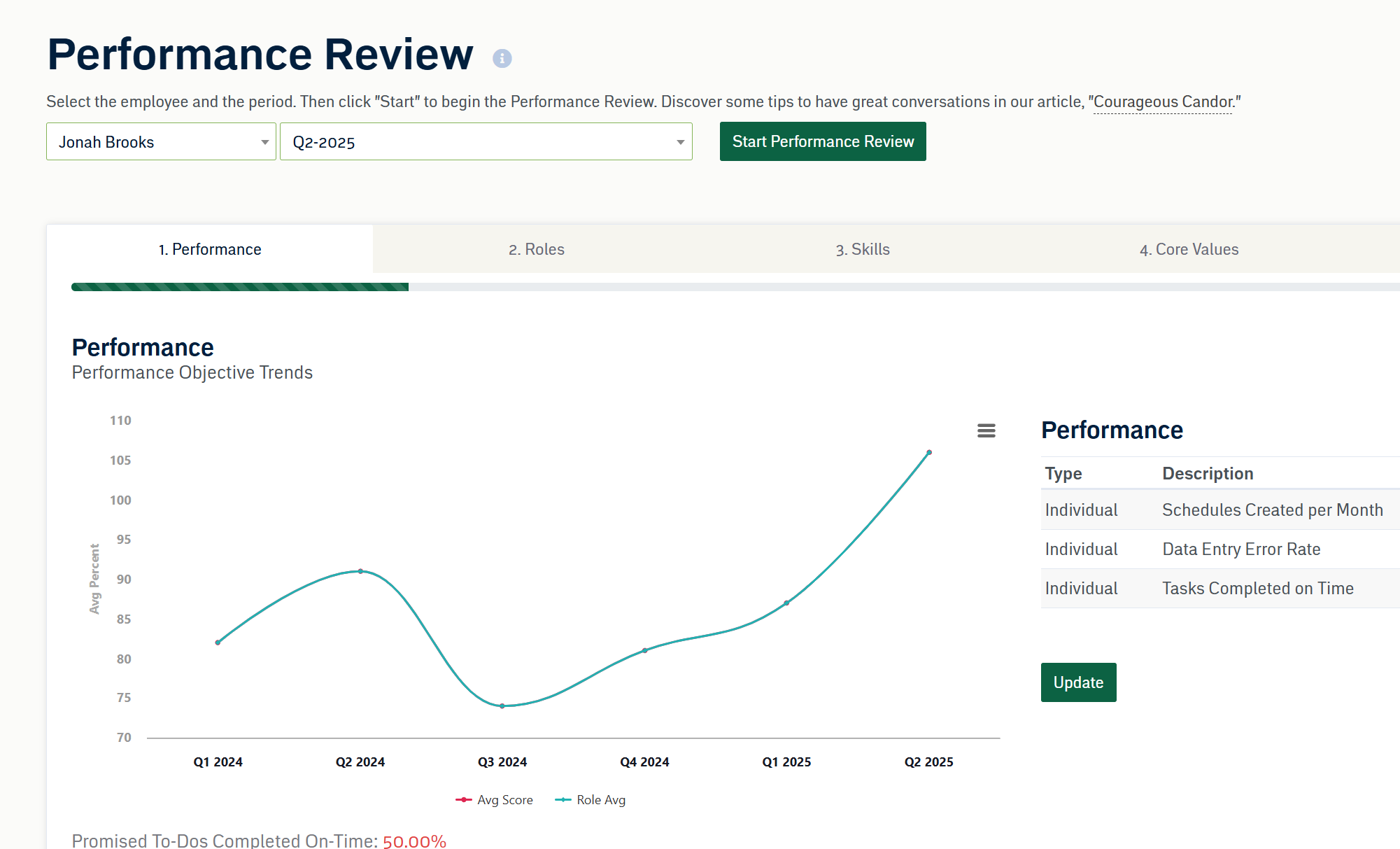Open the Q2-2025 period dropdown
This screenshot has width=1400, height=849.
tap(486, 142)
